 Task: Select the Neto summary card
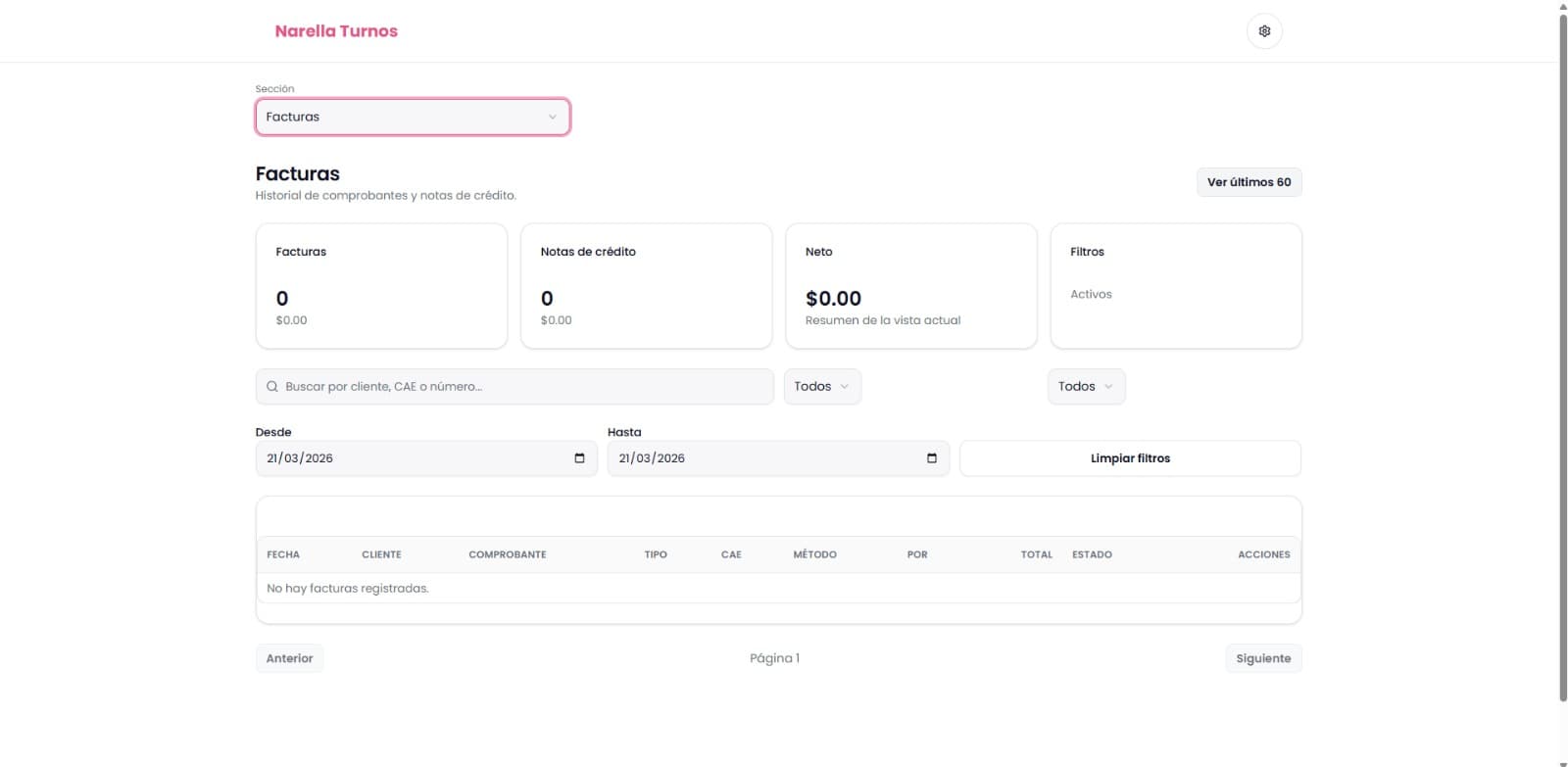(910, 286)
